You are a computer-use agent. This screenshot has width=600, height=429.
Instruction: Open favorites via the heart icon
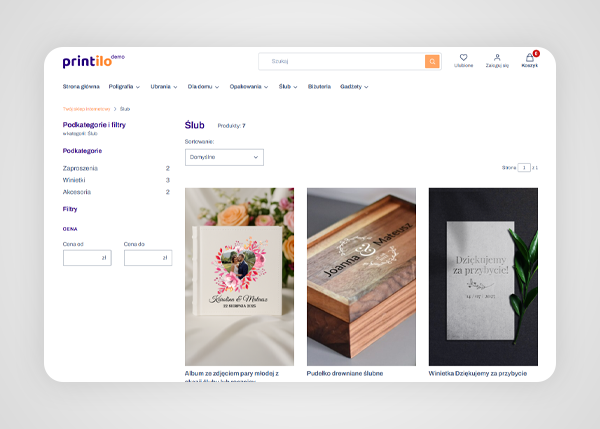[x=463, y=57]
